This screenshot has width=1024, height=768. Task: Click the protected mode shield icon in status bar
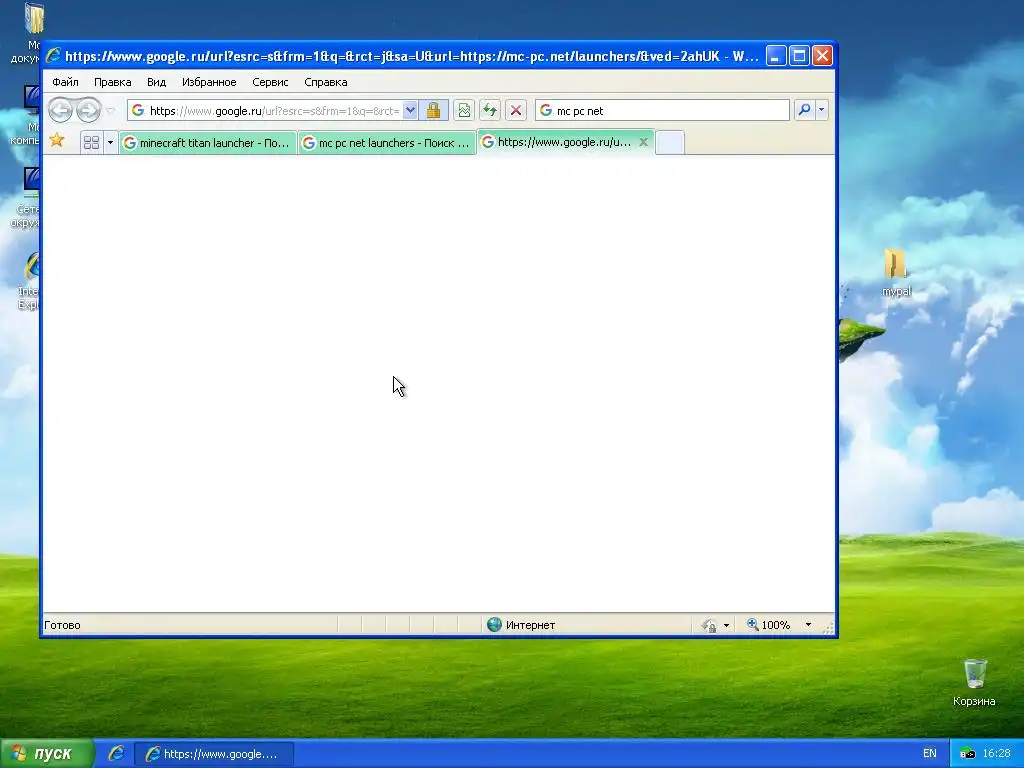tap(709, 626)
